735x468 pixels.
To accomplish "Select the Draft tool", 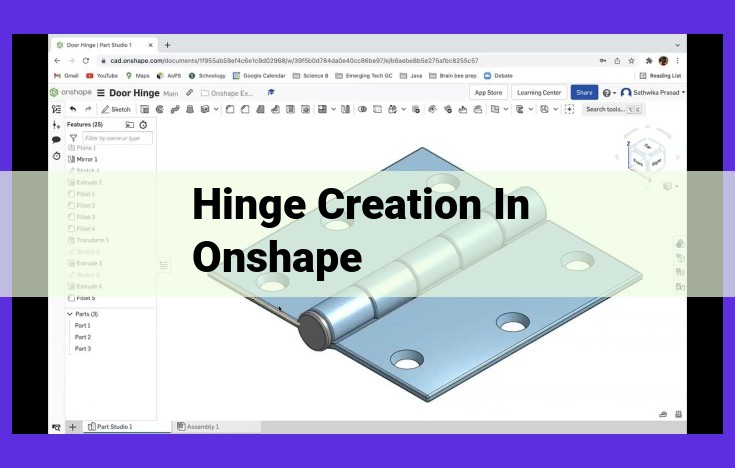I will pos(260,109).
